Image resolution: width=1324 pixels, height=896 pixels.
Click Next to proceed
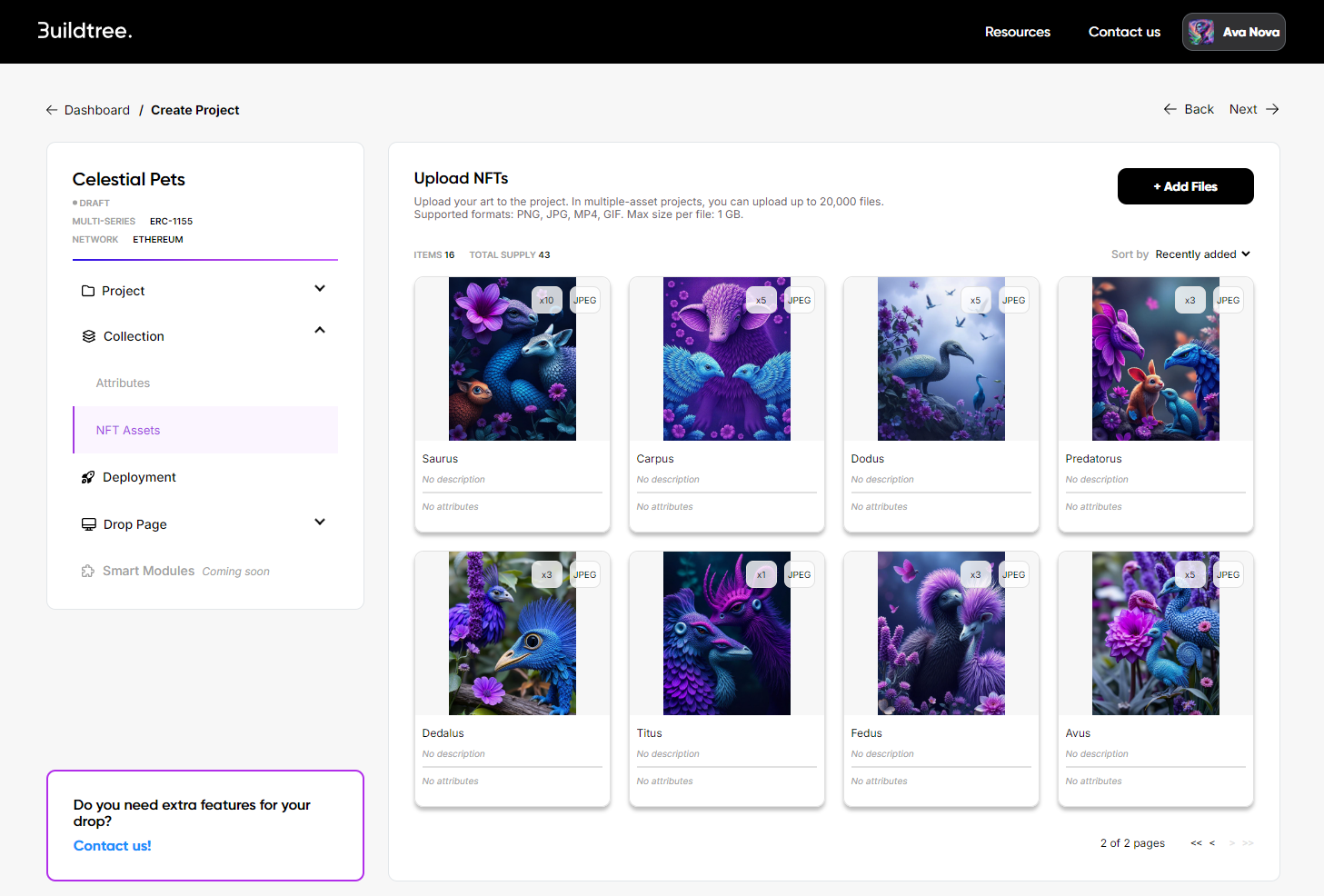(x=1253, y=109)
